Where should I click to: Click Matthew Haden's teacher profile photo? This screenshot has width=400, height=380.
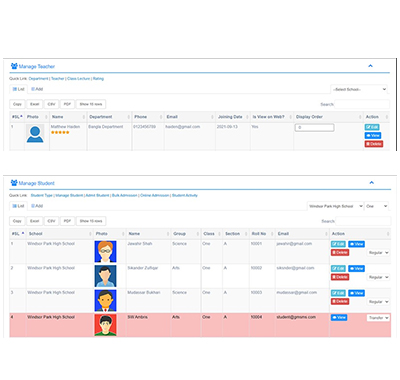35,134
